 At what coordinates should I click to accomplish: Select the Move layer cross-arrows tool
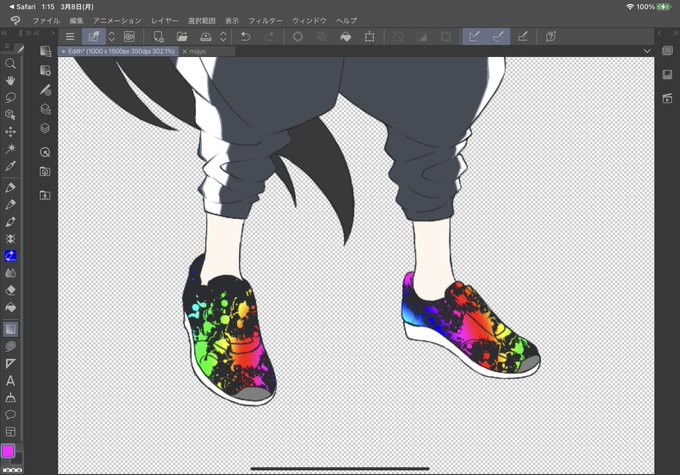pyautogui.click(x=10, y=131)
